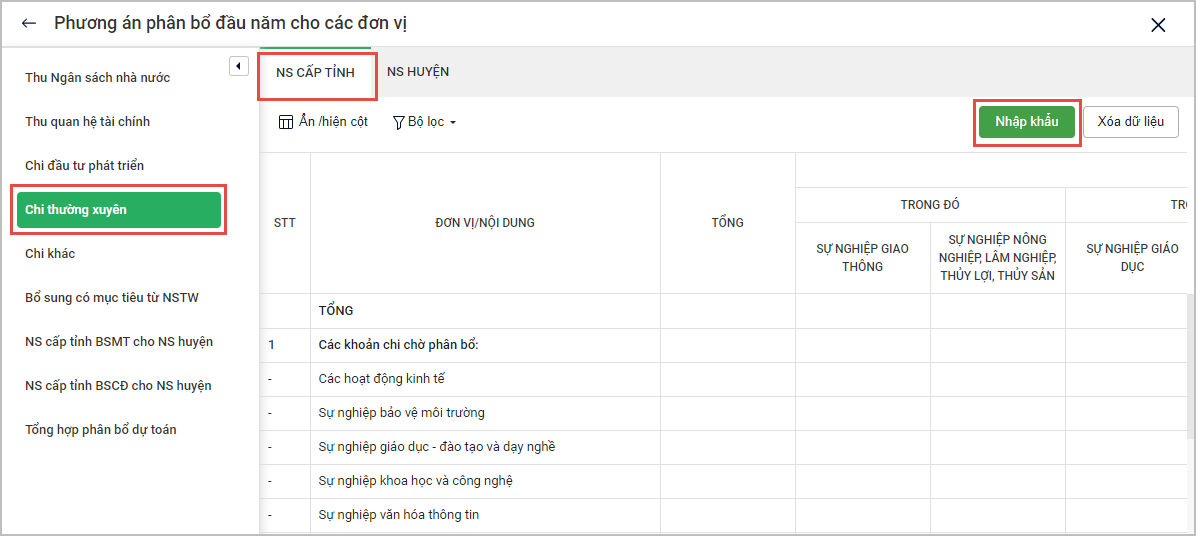Select Thu quan hệ tài chính

[x=88, y=122]
